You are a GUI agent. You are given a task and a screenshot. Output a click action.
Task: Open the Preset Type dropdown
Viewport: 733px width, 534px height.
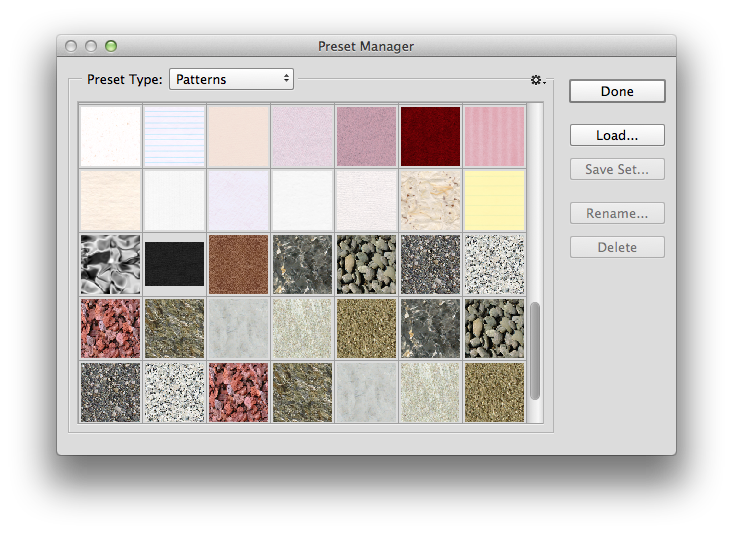[x=231, y=79]
